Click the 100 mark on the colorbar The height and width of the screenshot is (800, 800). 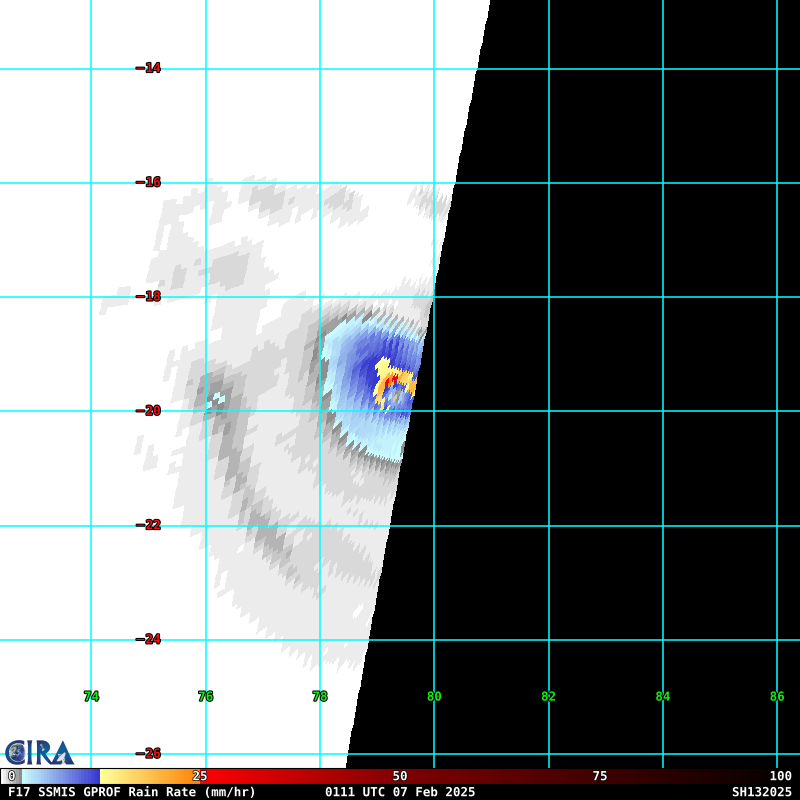coord(781,776)
